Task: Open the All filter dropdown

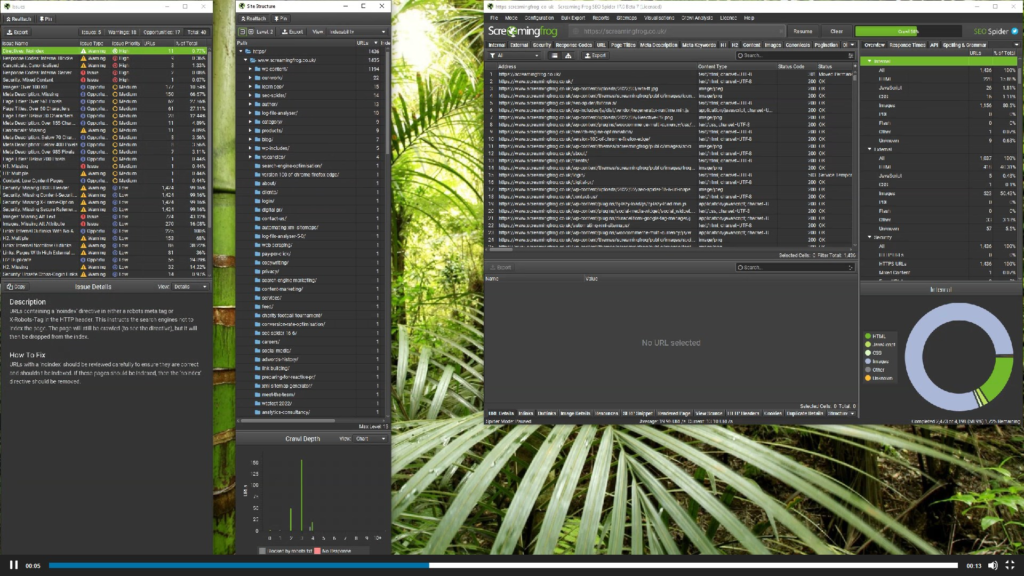Action: (x=515, y=56)
